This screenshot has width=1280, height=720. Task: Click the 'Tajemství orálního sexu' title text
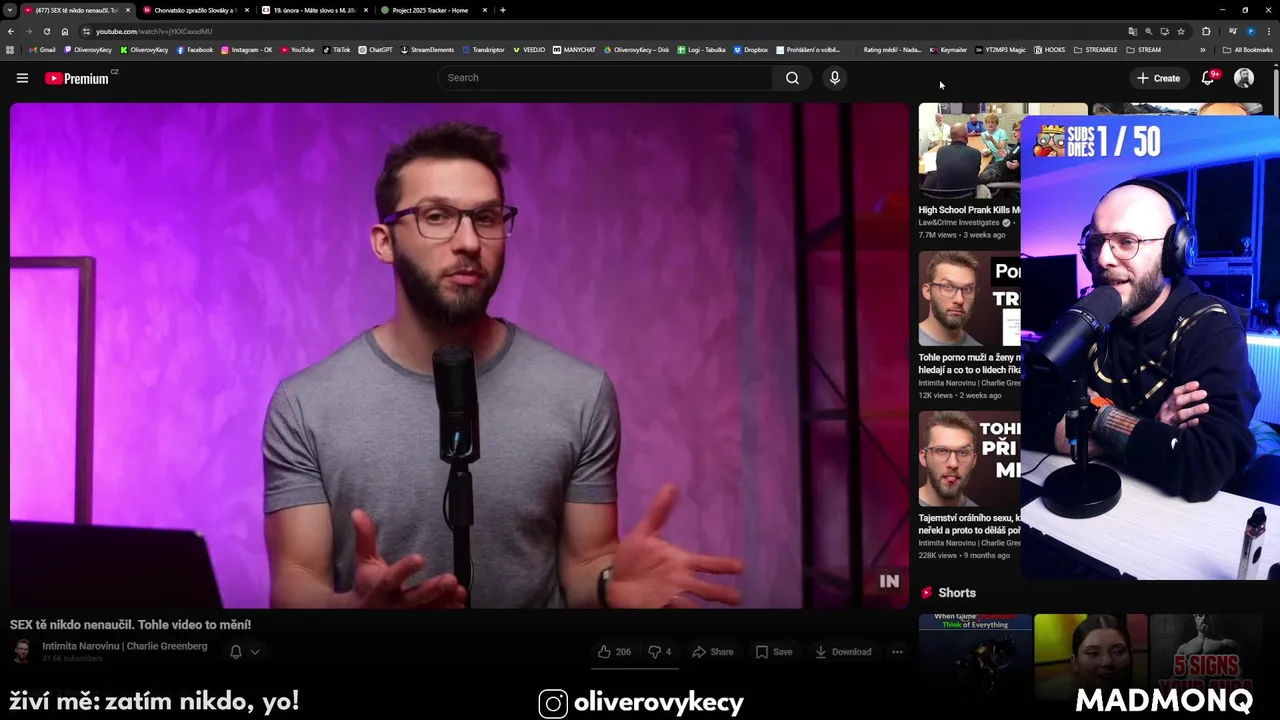(970, 524)
